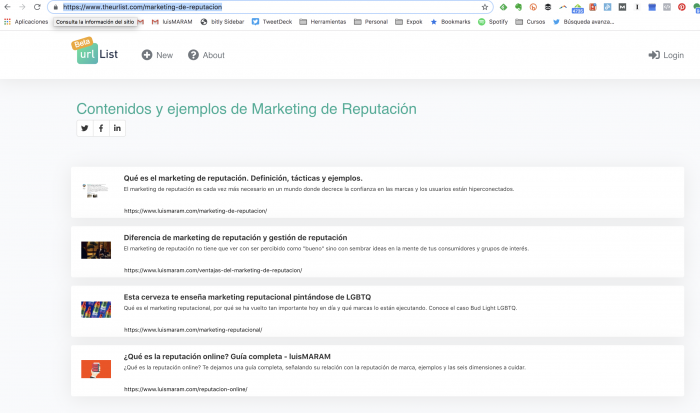Click the Pinterest extension icon
Image resolution: width=700 pixels, height=413 pixels.
click(682, 7)
